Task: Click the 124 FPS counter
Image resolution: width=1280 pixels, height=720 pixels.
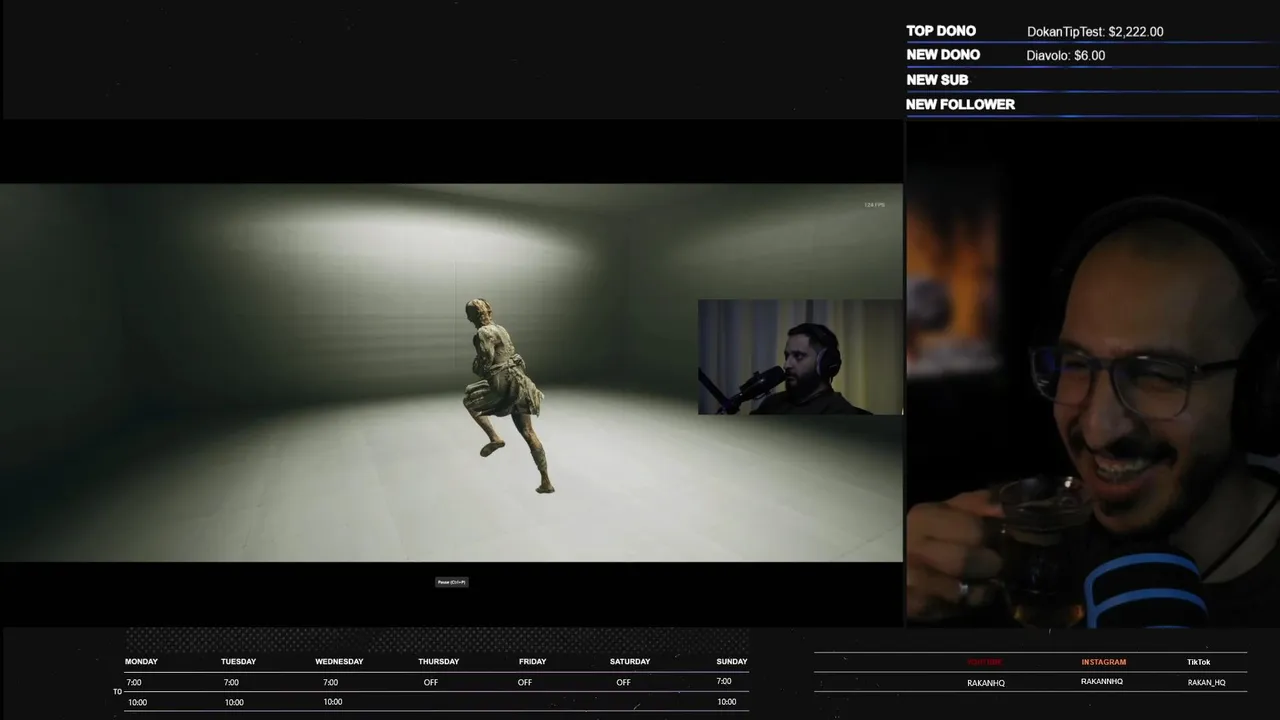Action: click(x=874, y=205)
